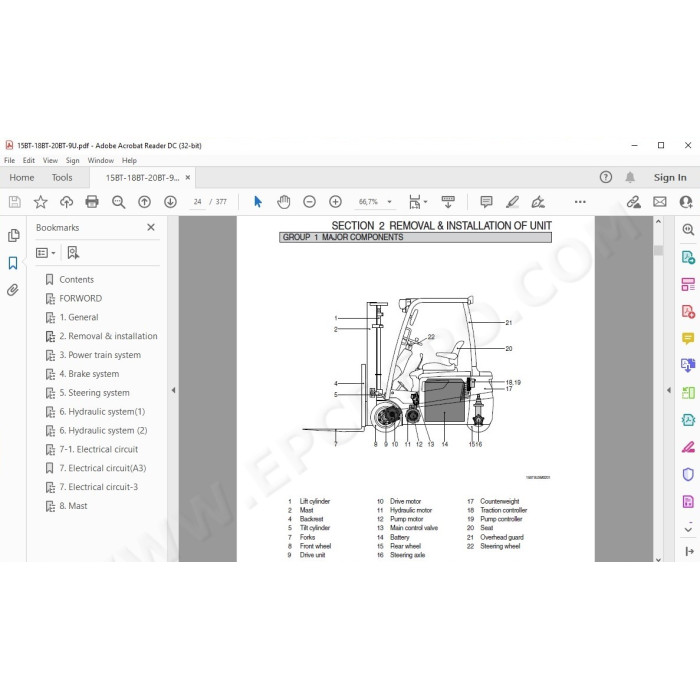Open the Attachments panel

(x=13, y=290)
